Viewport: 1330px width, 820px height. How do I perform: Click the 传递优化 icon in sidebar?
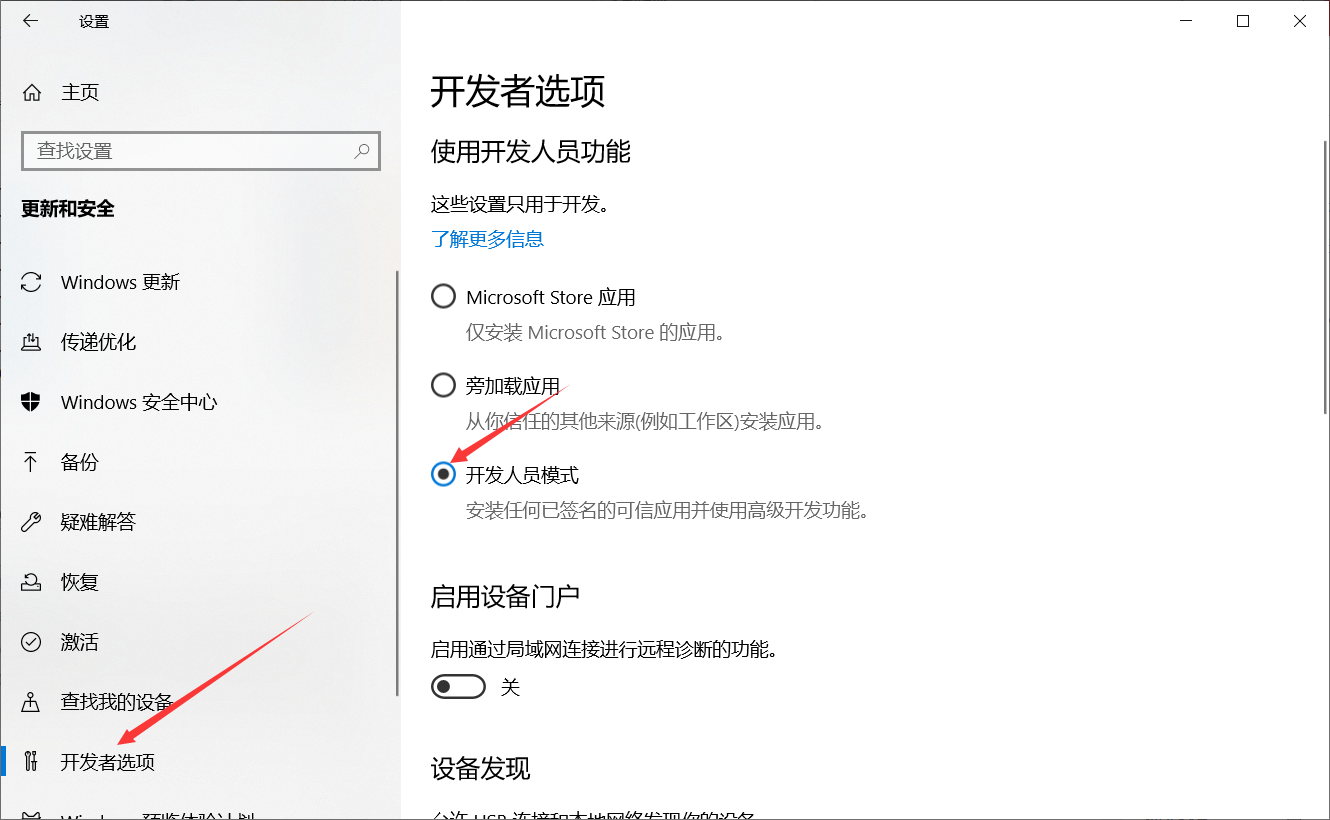click(x=29, y=342)
